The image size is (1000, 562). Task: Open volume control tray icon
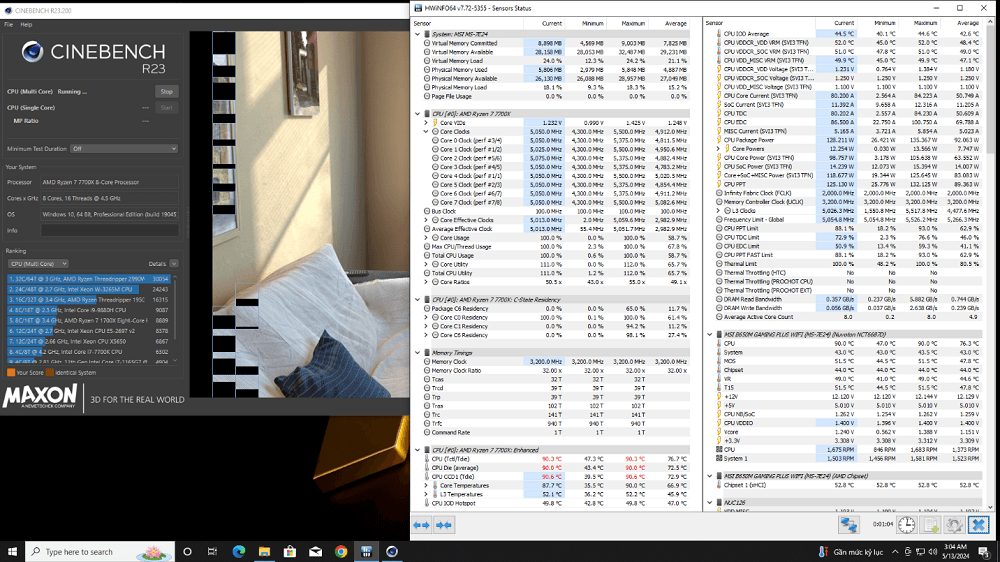933,552
